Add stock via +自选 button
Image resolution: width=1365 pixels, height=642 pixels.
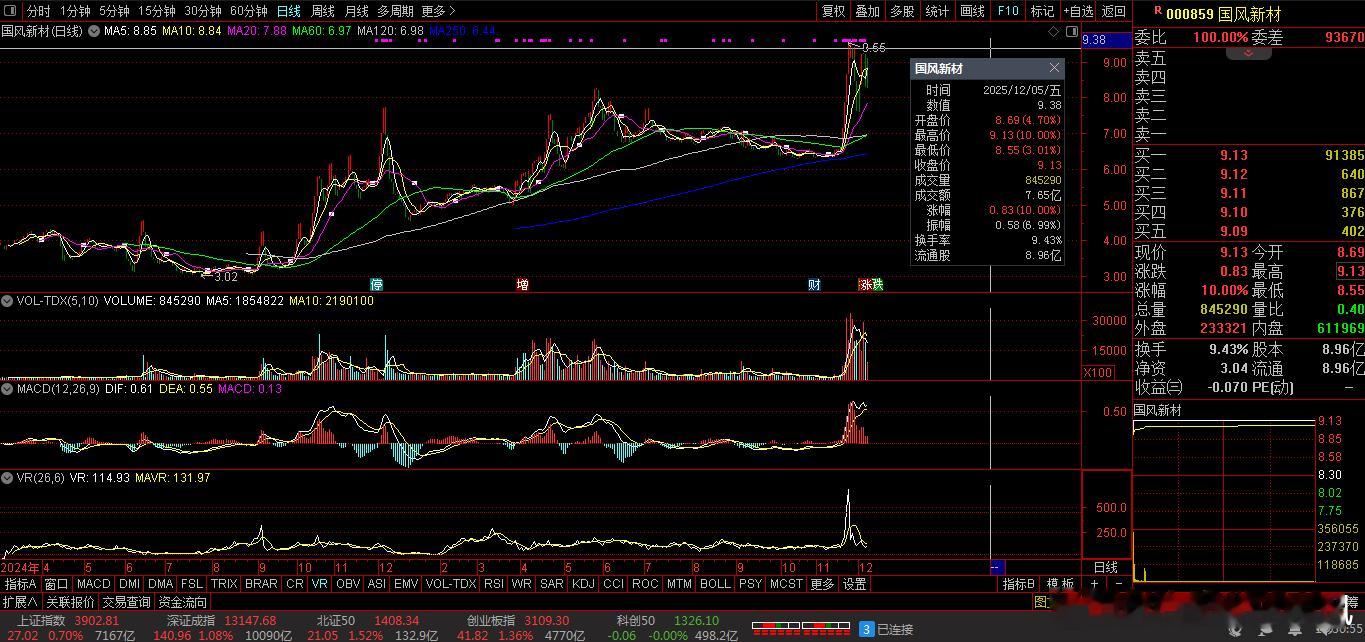click(x=1078, y=11)
